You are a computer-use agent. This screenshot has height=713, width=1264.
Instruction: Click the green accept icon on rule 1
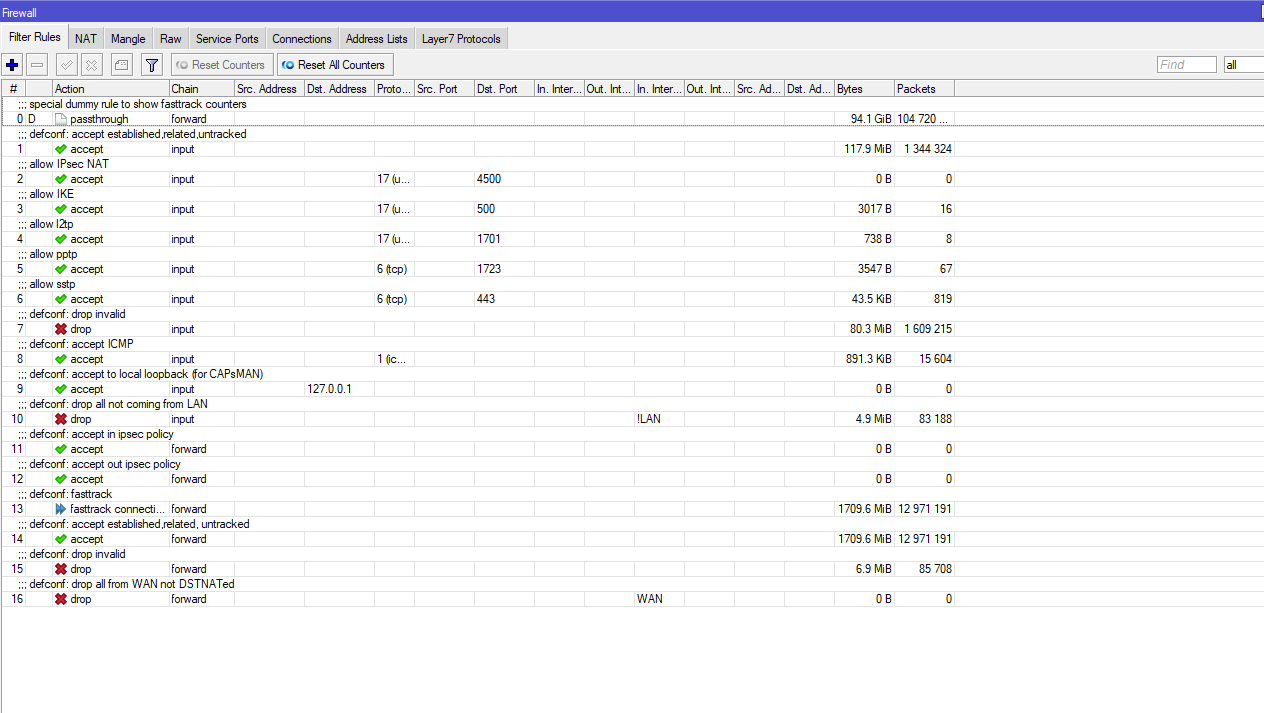60,148
